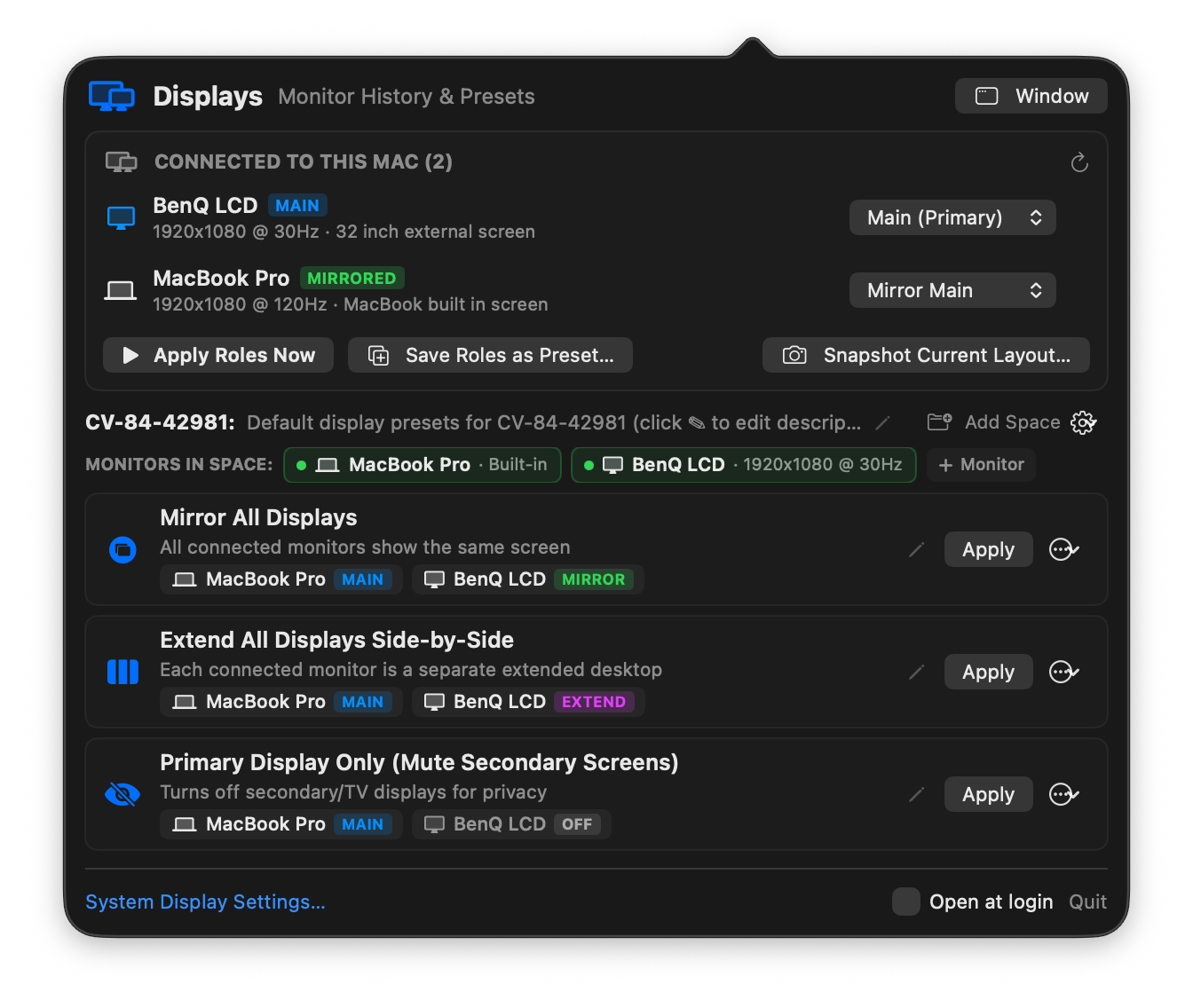Click the Displays app logo icon
Viewport: 1193px width, 1008px height.
click(x=112, y=96)
